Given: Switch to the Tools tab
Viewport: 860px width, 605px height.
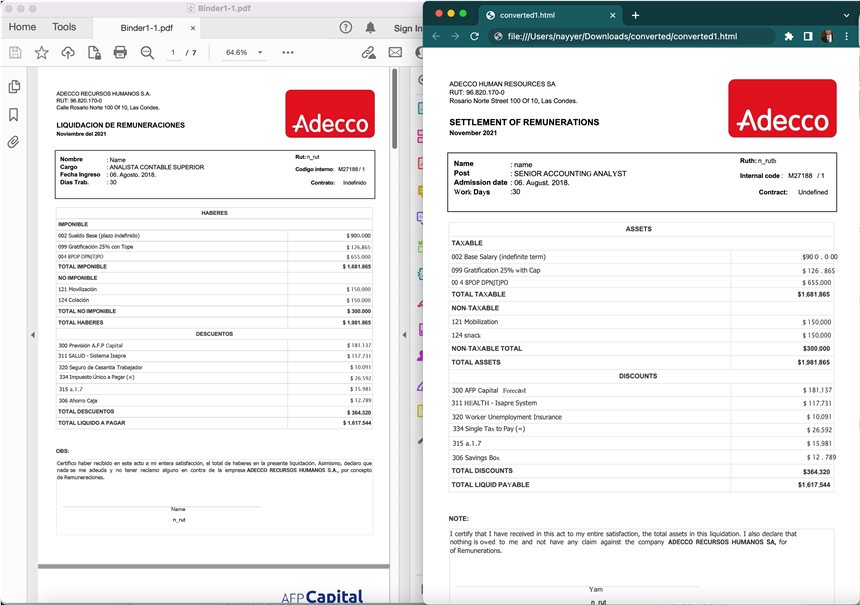Looking at the screenshot, I should [x=64, y=26].
